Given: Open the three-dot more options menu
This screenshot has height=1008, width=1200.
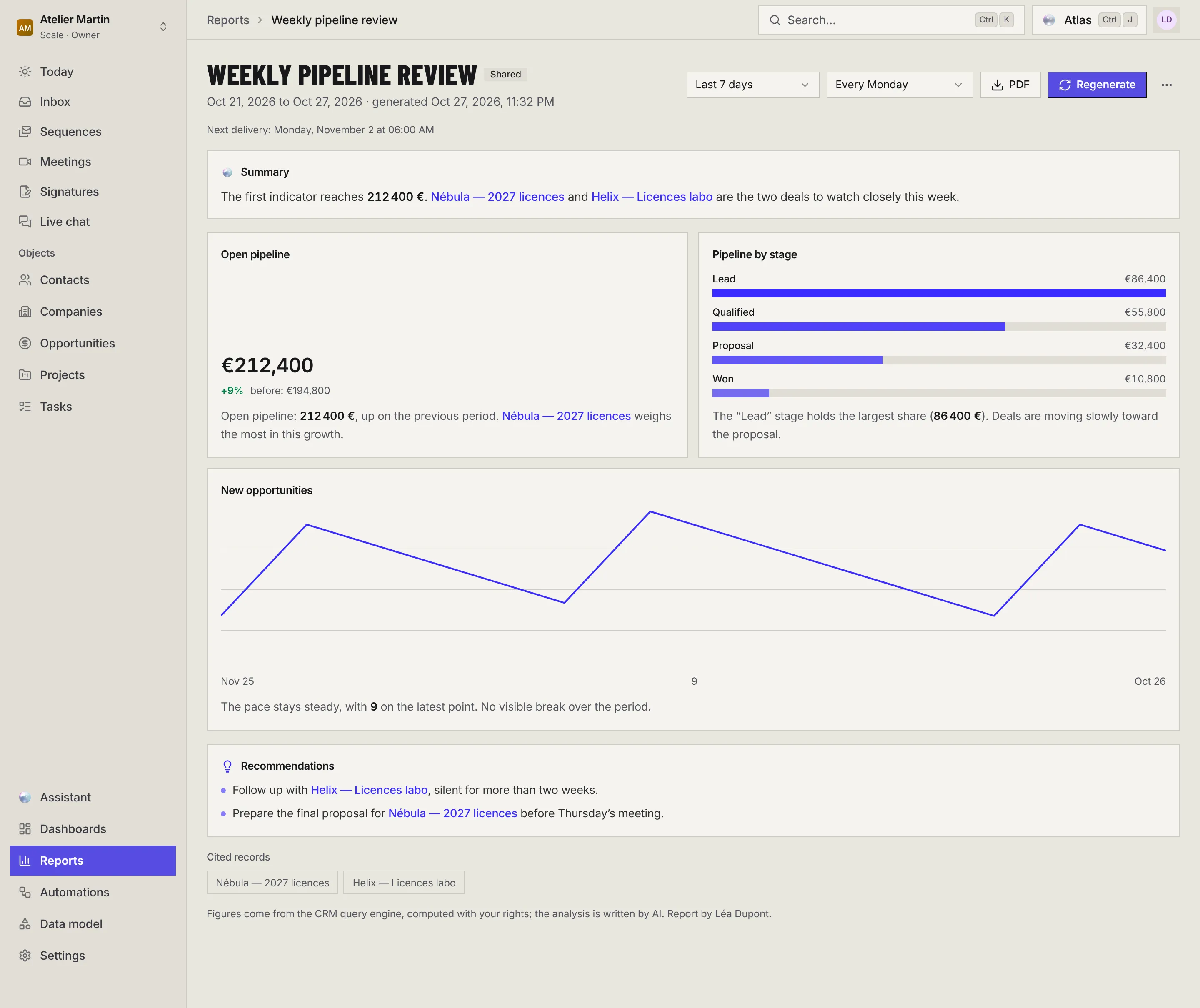Looking at the screenshot, I should click(x=1166, y=85).
